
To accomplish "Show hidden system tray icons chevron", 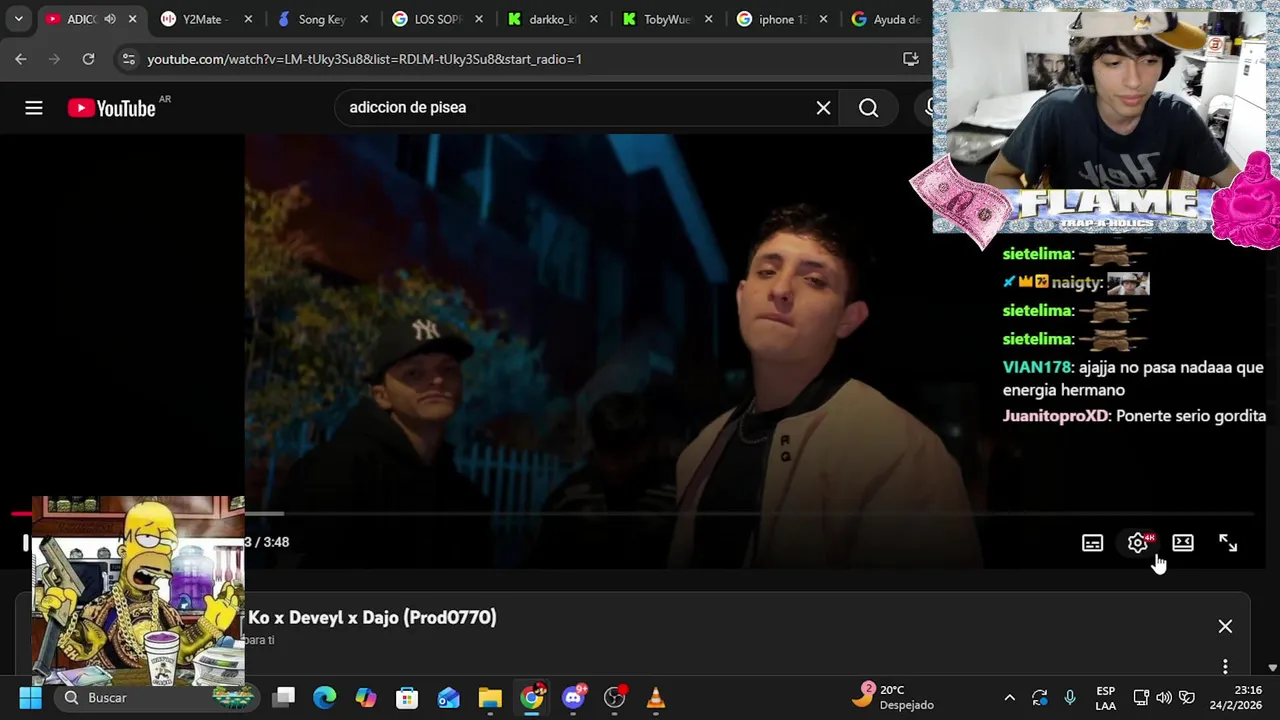I will tap(1010, 697).
